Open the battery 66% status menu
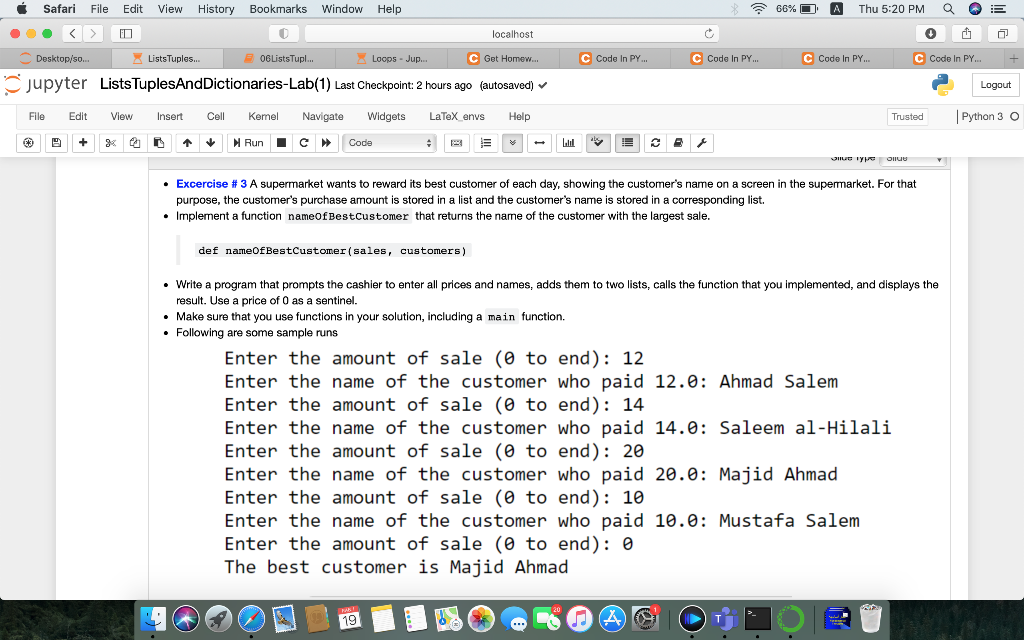1024x640 pixels. (797, 8)
